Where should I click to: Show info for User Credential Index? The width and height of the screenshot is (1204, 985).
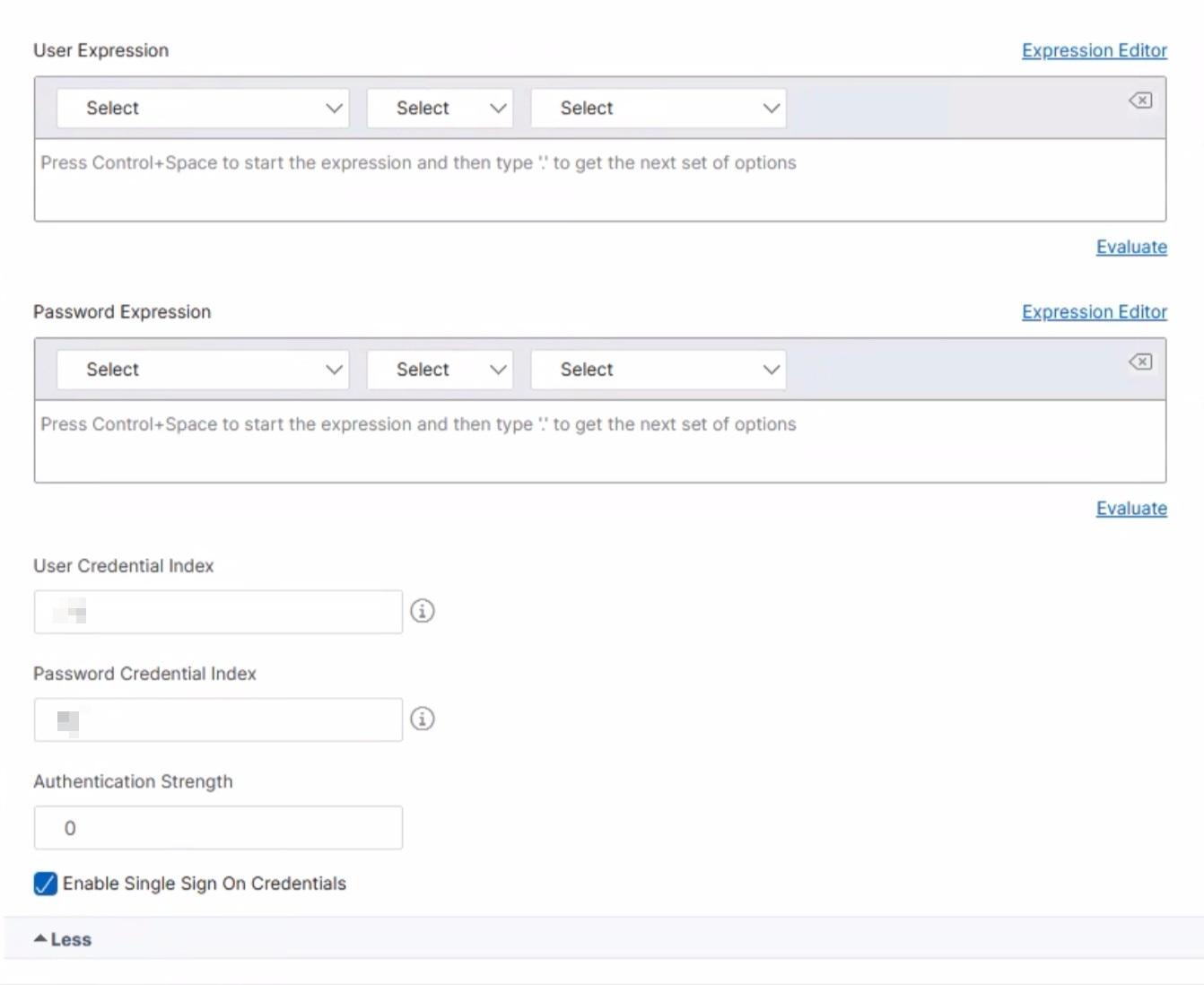423,611
